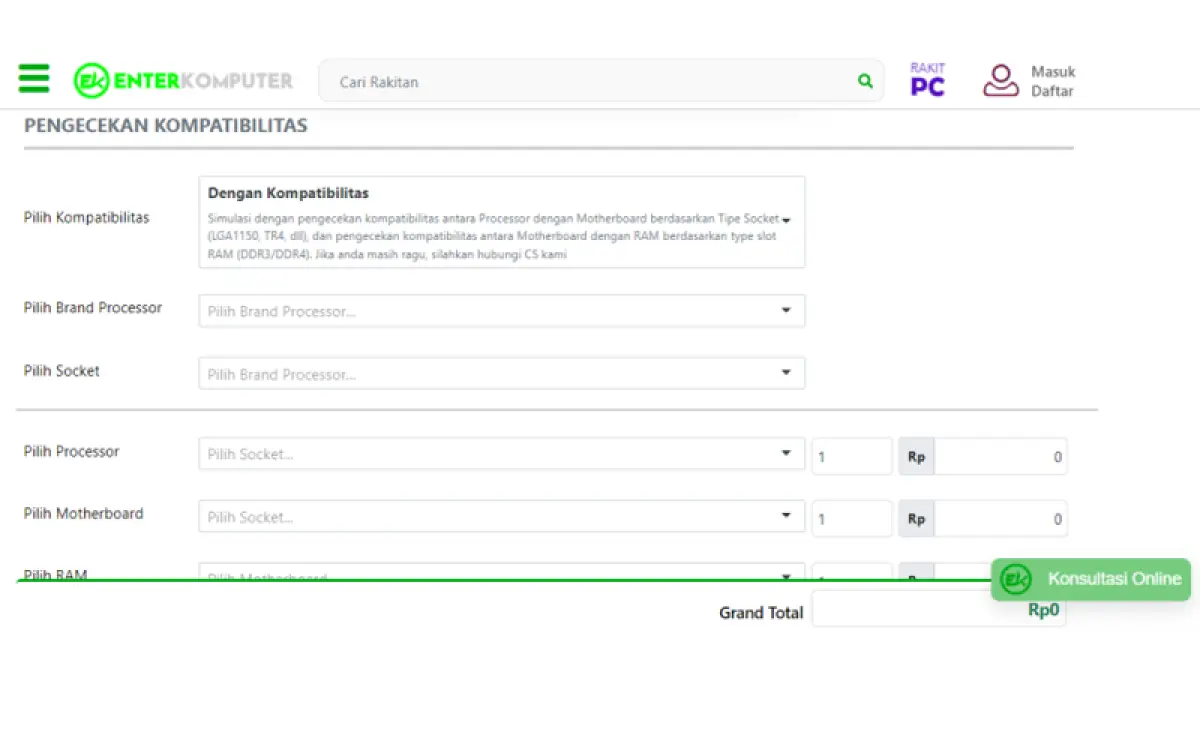Click the Motherboard price field showing 0
The image size is (1200, 750).
[1002, 518]
